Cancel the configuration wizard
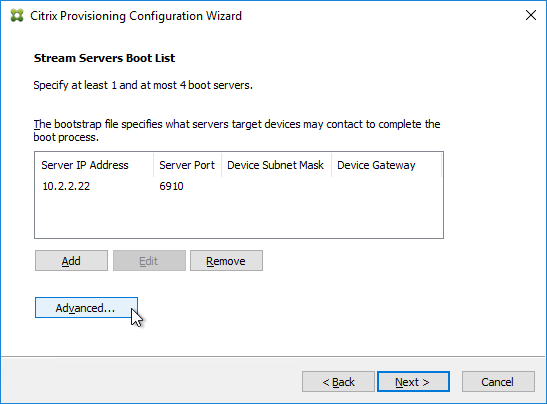Viewport: 547px width, 404px height. tap(498, 382)
